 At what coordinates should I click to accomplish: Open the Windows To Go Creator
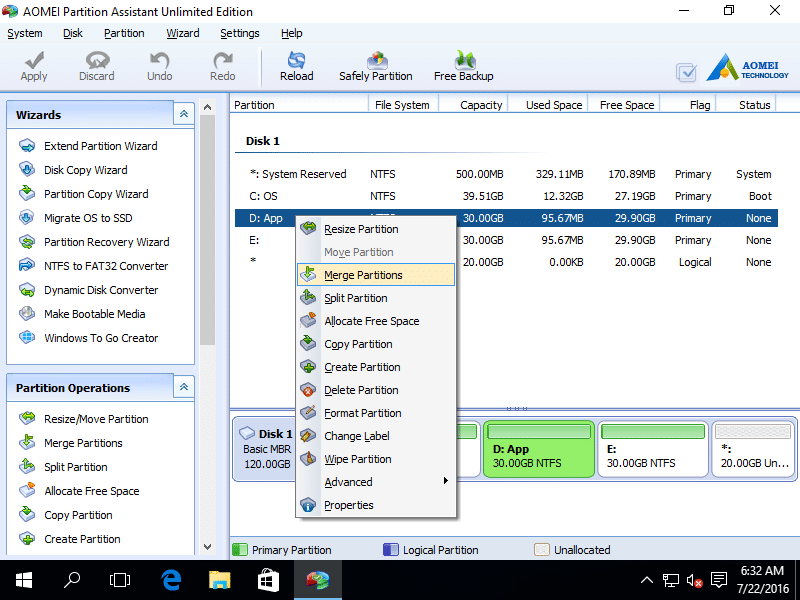click(88, 338)
